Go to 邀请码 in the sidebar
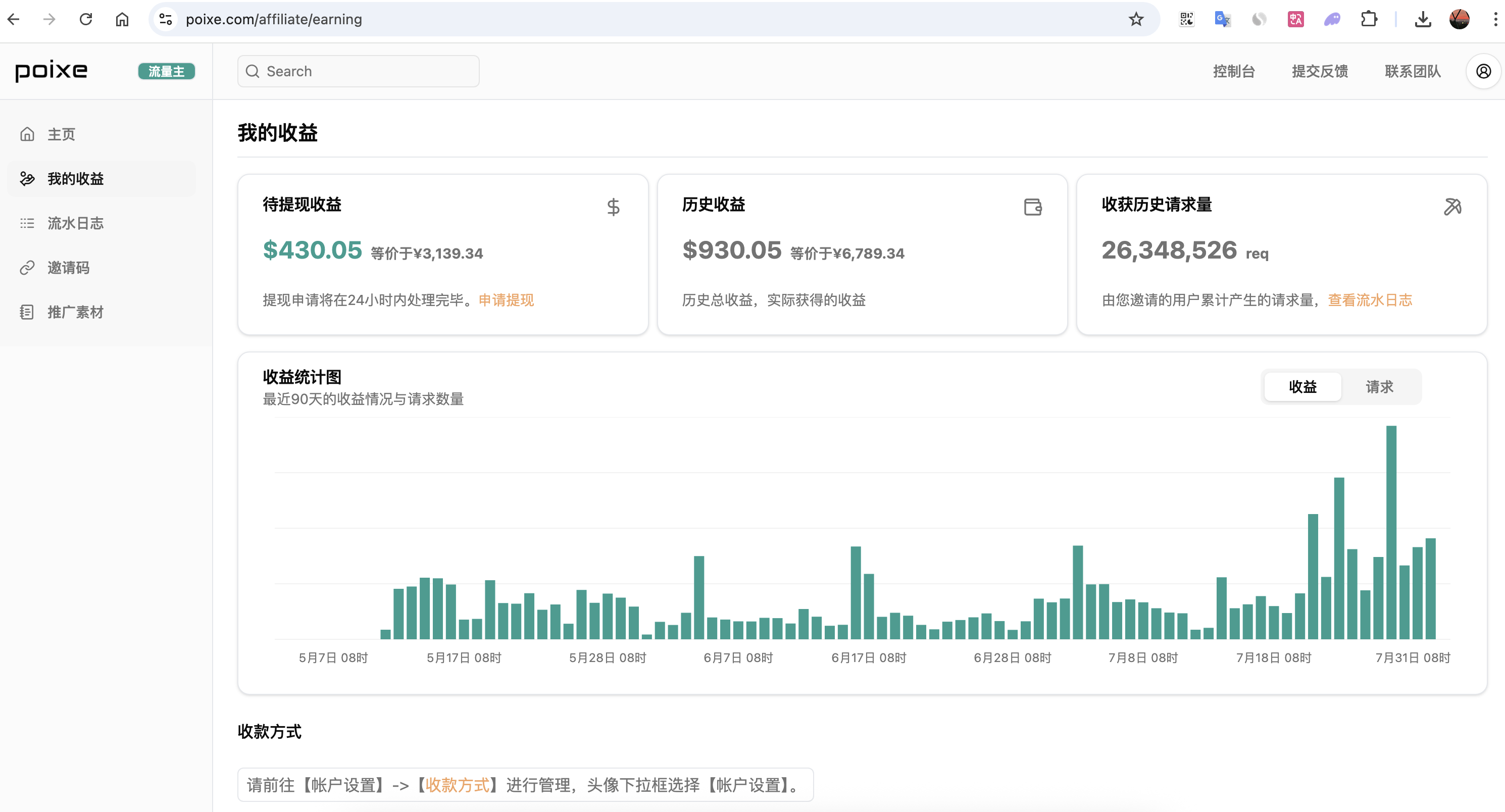Image resolution: width=1505 pixels, height=812 pixels. pos(68,268)
